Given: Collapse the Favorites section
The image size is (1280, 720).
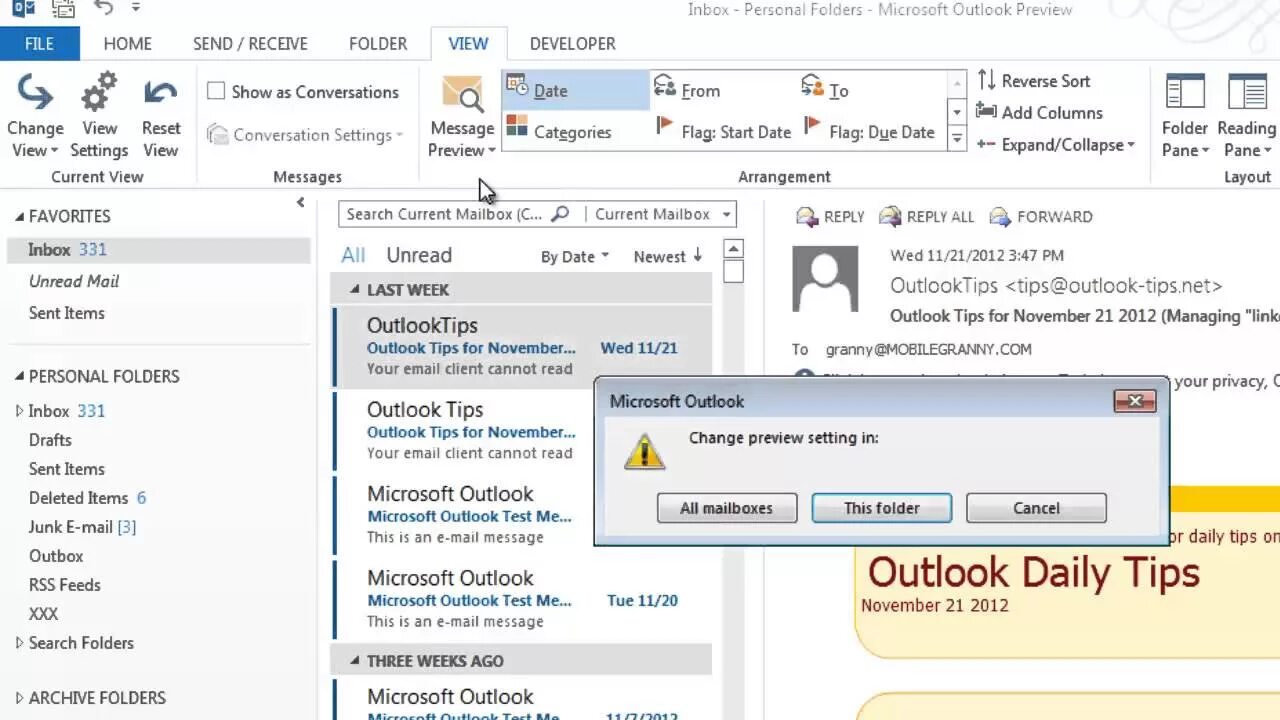Looking at the screenshot, I should coord(19,216).
